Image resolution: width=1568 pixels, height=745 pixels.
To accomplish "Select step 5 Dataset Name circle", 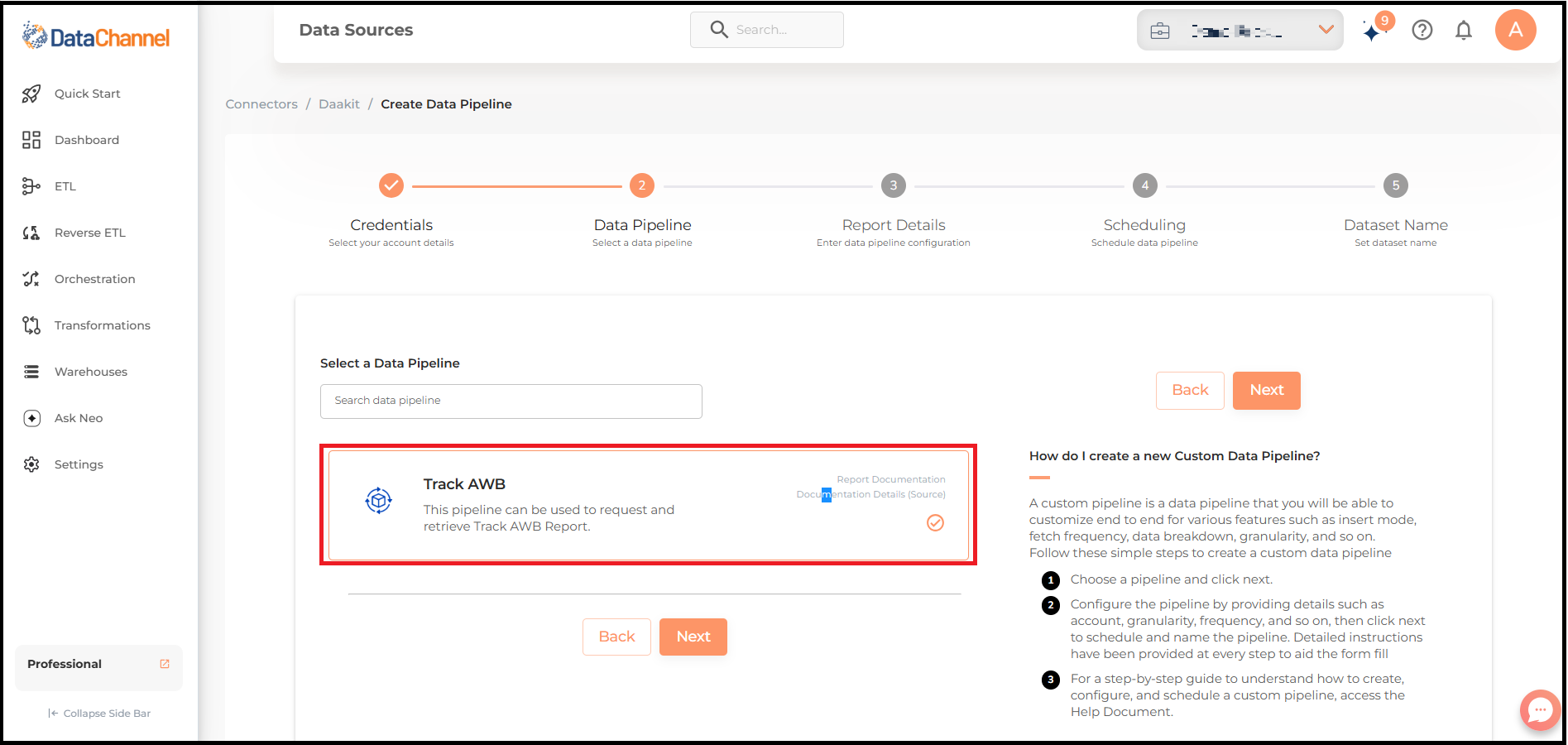I will tap(1396, 185).
